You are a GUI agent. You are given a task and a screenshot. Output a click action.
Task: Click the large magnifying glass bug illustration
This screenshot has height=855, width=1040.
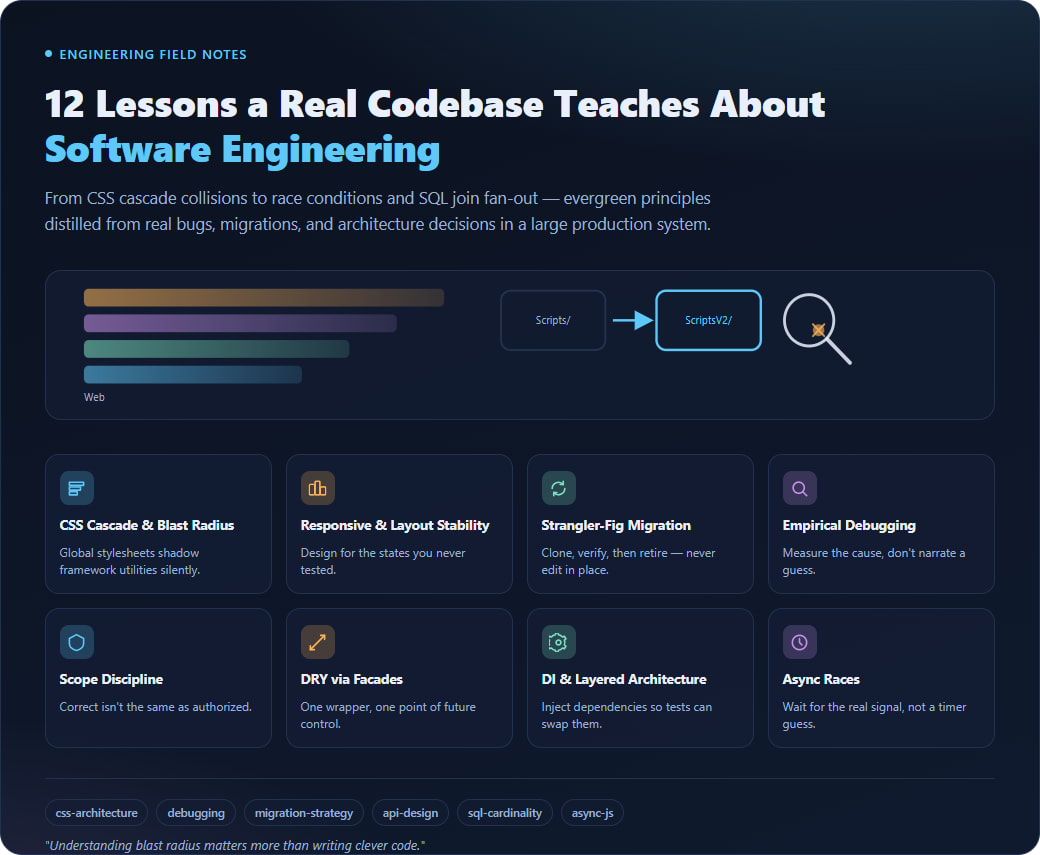tap(817, 329)
